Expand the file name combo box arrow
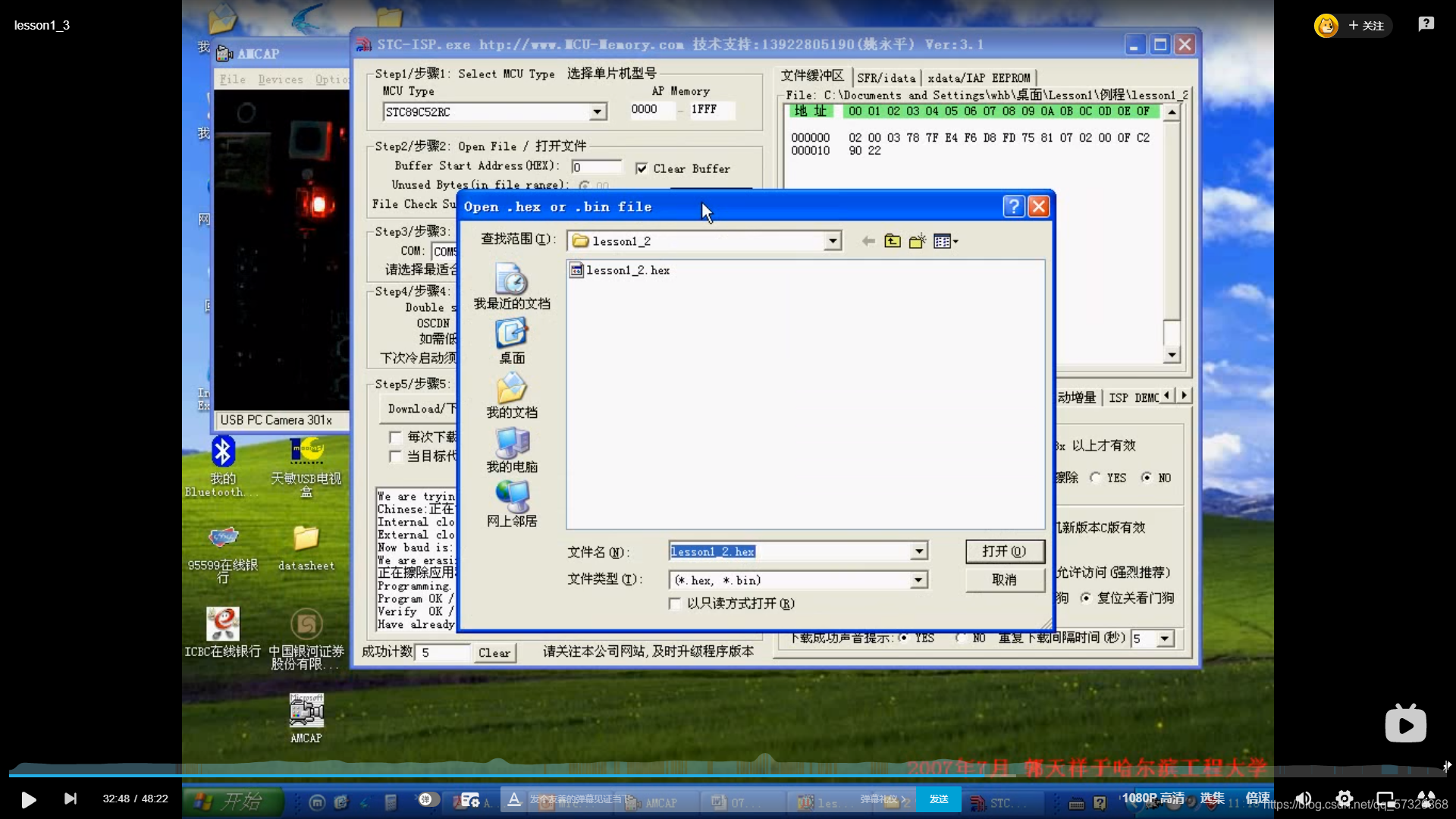The height and width of the screenshot is (819, 1456). (918, 551)
